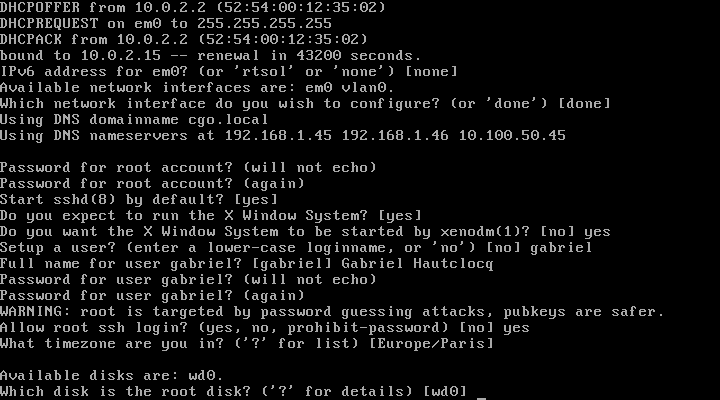Click nameserver address 192.168.1.45
This screenshot has width=720, height=400.
coord(278,135)
